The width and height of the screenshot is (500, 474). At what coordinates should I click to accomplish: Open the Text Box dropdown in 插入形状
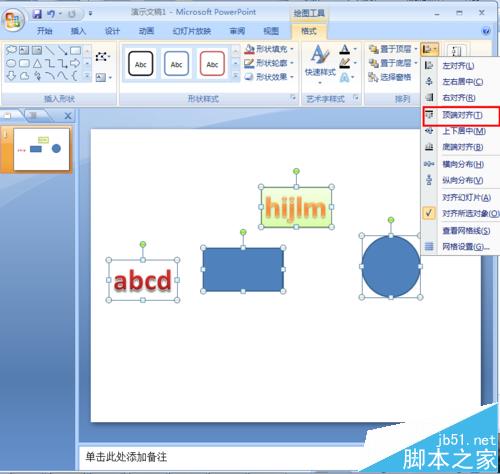coord(103,78)
